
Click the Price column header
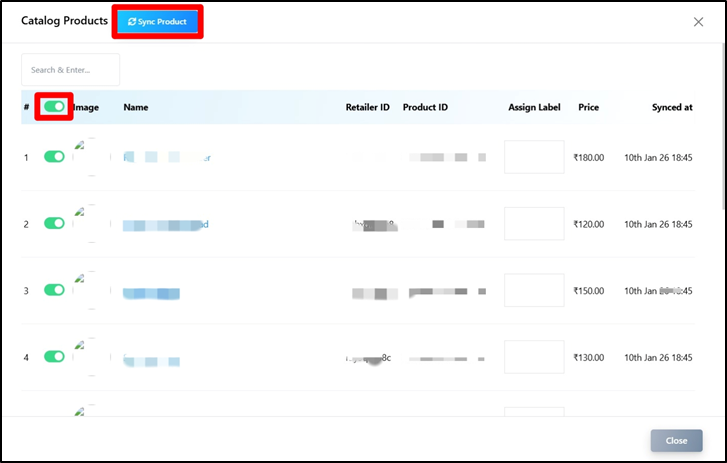[x=588, y=107]
